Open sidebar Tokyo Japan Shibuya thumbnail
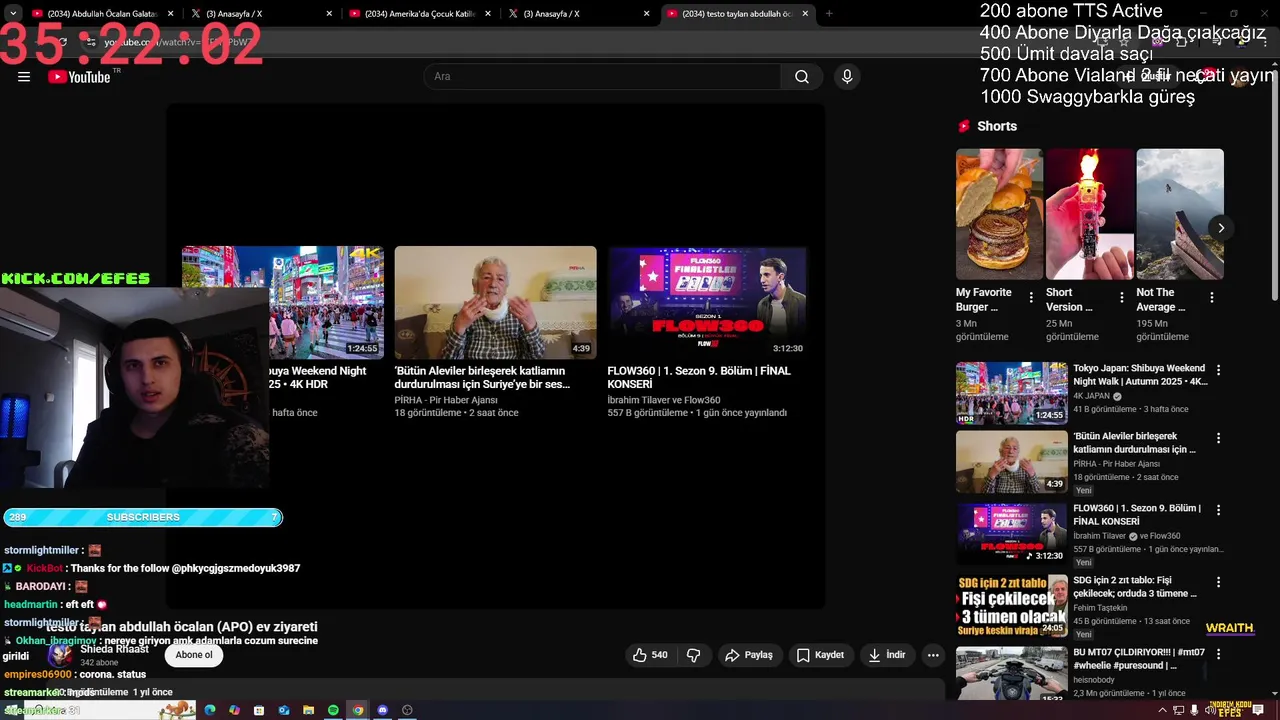Screen dimensions: 1280x720 click(1012, 393)
